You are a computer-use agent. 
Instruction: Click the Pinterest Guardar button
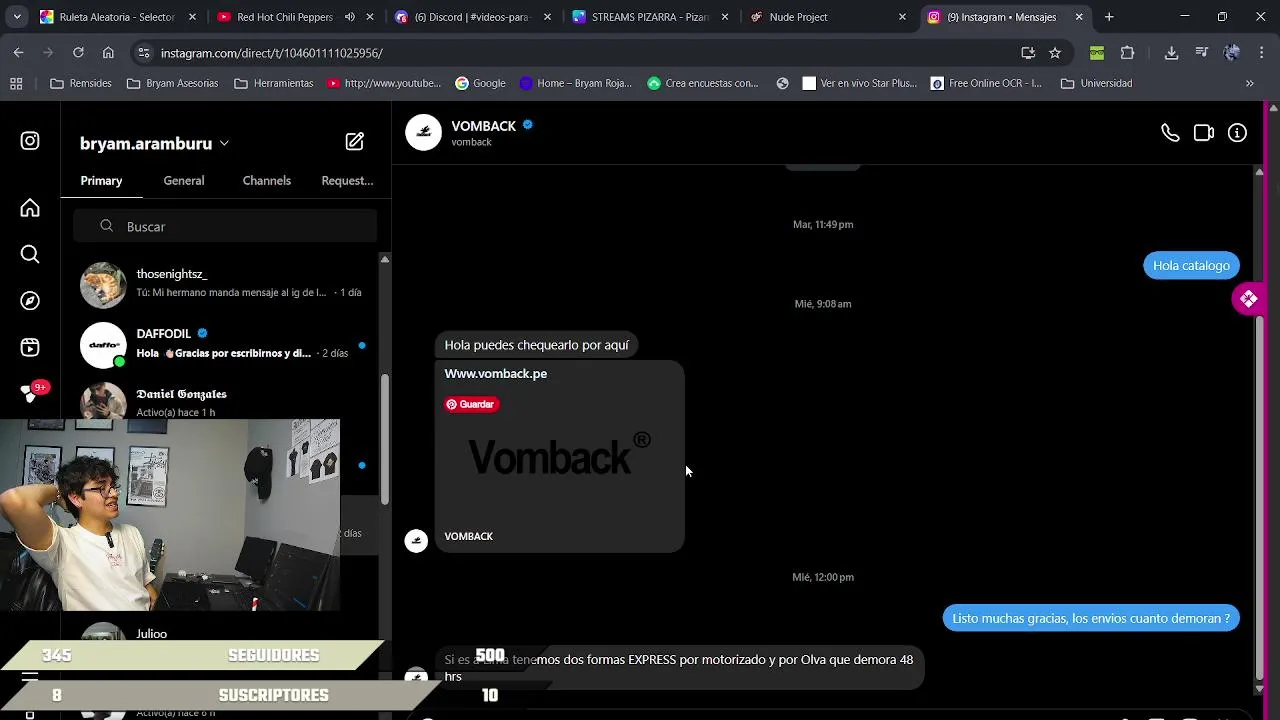[471, 404]
